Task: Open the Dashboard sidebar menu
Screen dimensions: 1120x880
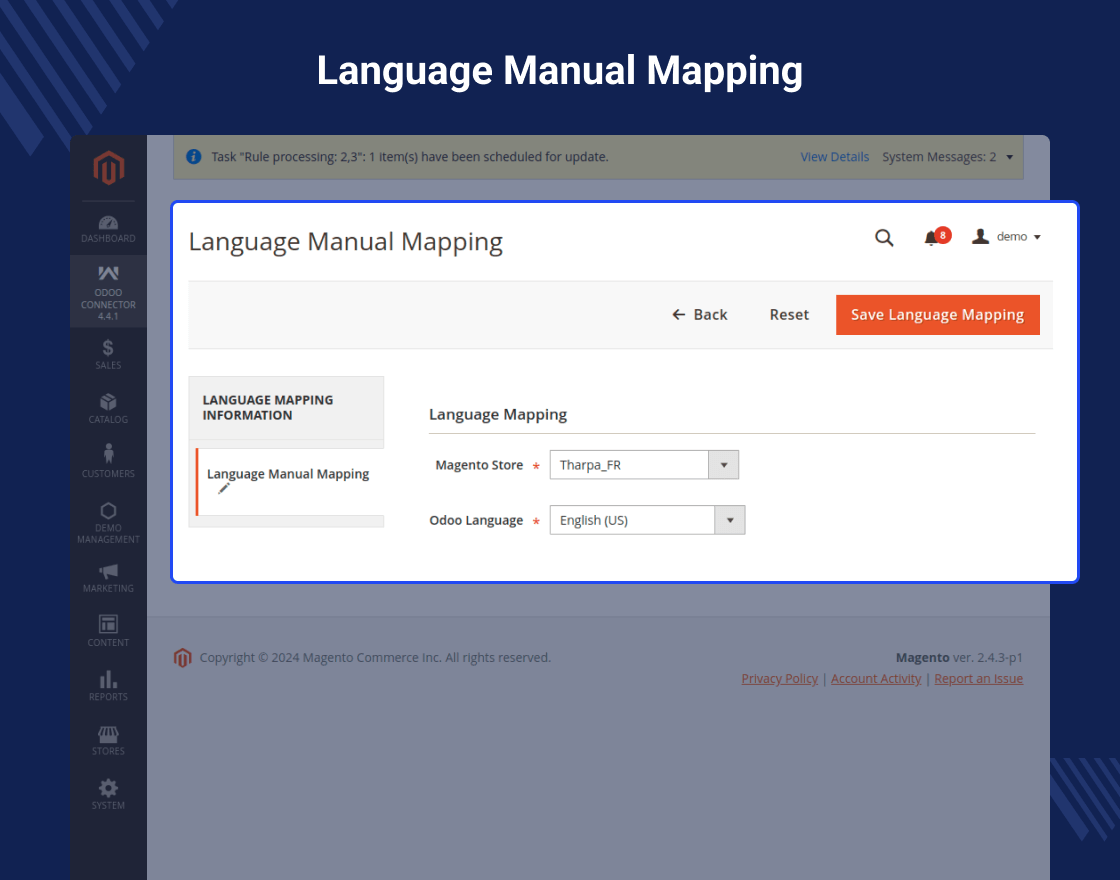Action: (x=109, y=229)
